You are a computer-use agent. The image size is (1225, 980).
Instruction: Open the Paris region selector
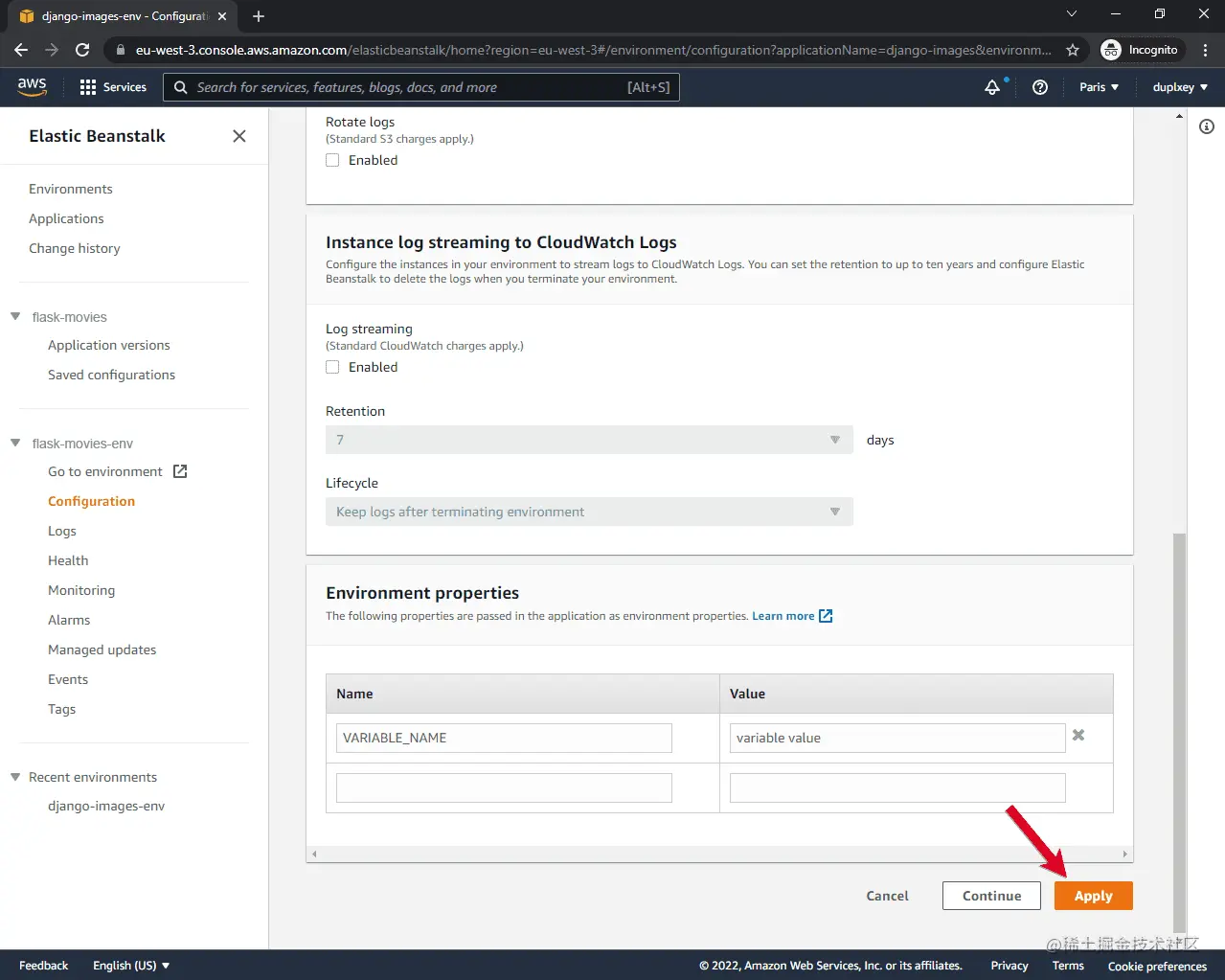[1098, 86]
